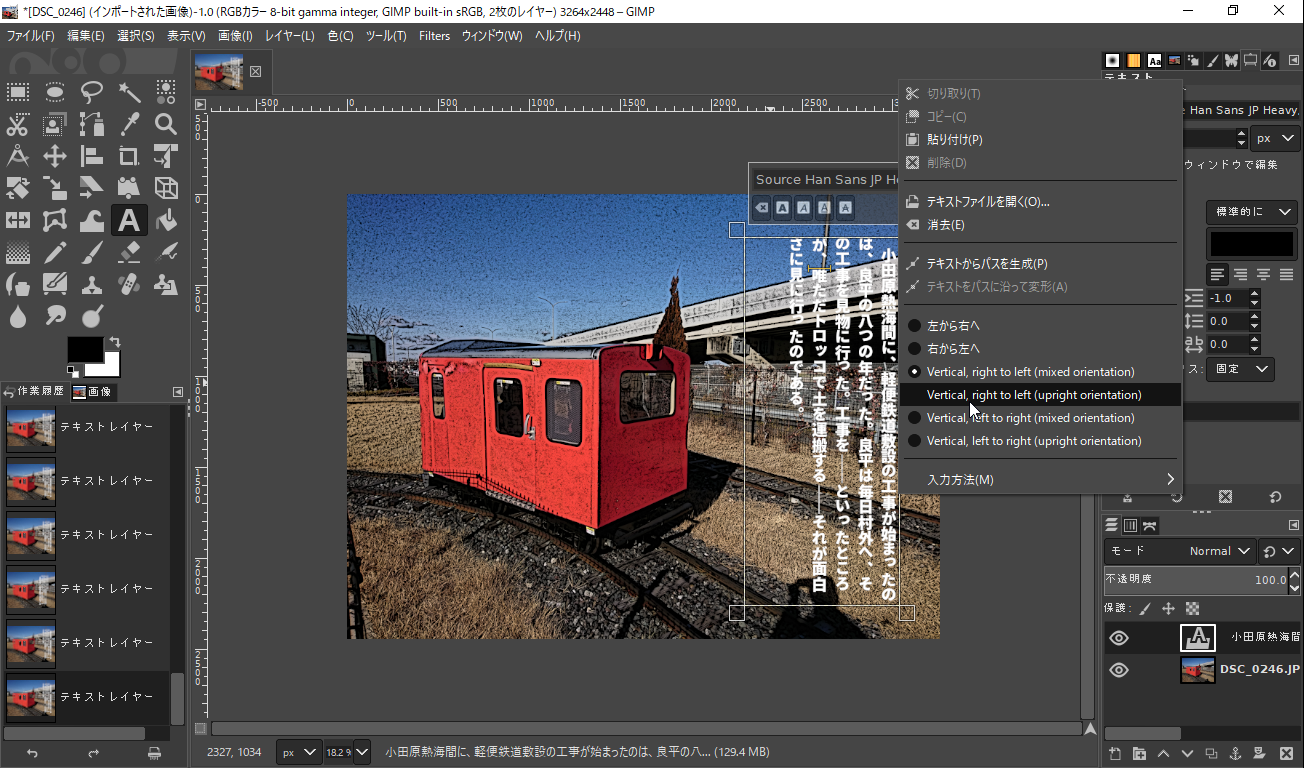Select the Text tool in the toolbox
1304x768 pixels.
tap(129, 220)
